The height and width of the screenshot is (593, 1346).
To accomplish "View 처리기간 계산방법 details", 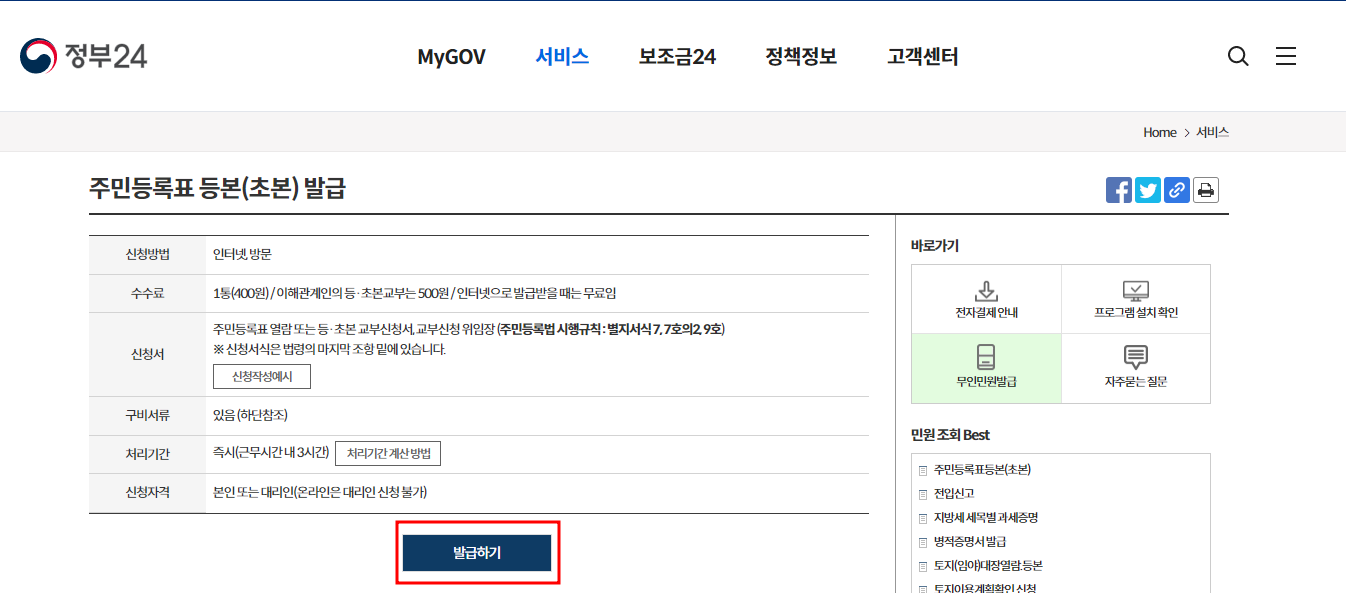I will tap(390, 453).
